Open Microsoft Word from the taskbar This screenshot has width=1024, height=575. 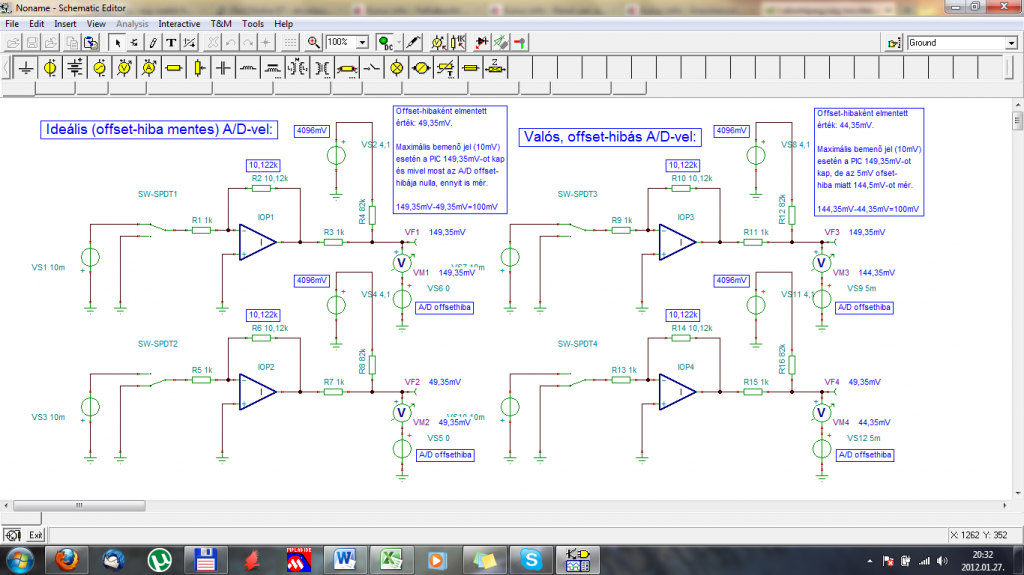344,560
